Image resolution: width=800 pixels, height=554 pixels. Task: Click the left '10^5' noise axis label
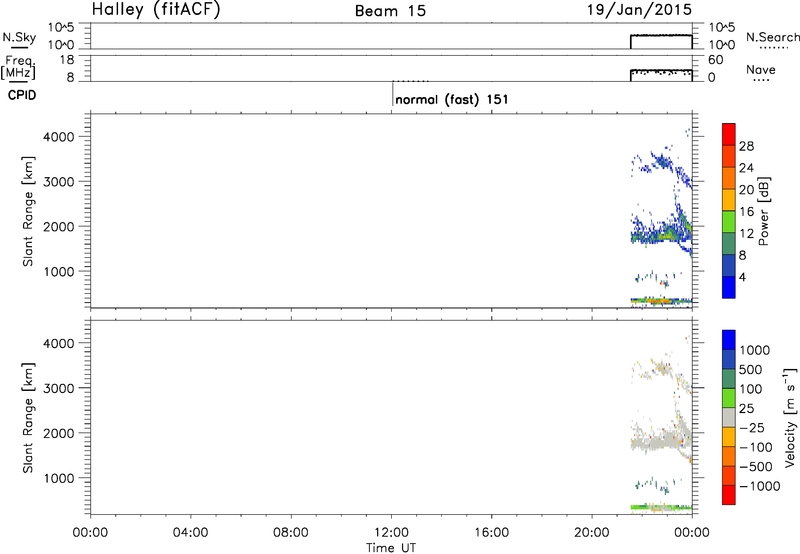pos(61,28)
